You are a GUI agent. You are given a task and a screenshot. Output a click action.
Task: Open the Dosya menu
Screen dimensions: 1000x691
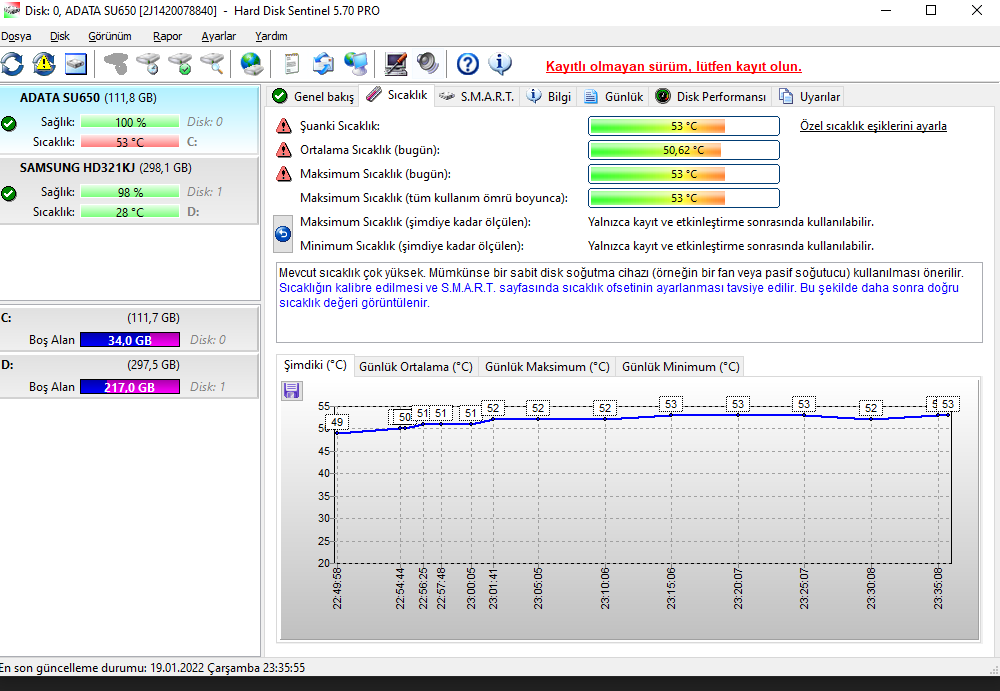[16, 36]
